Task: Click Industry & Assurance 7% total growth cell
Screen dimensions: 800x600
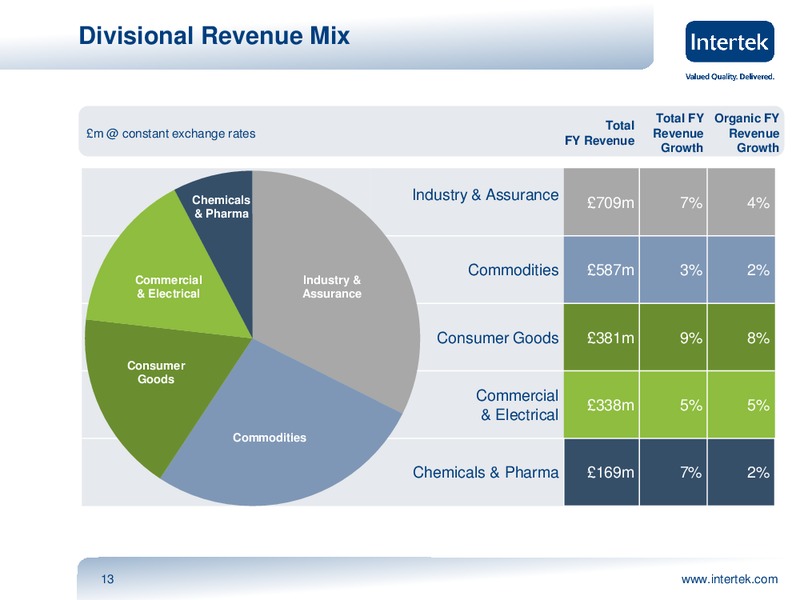Action: tap(673, 202)
